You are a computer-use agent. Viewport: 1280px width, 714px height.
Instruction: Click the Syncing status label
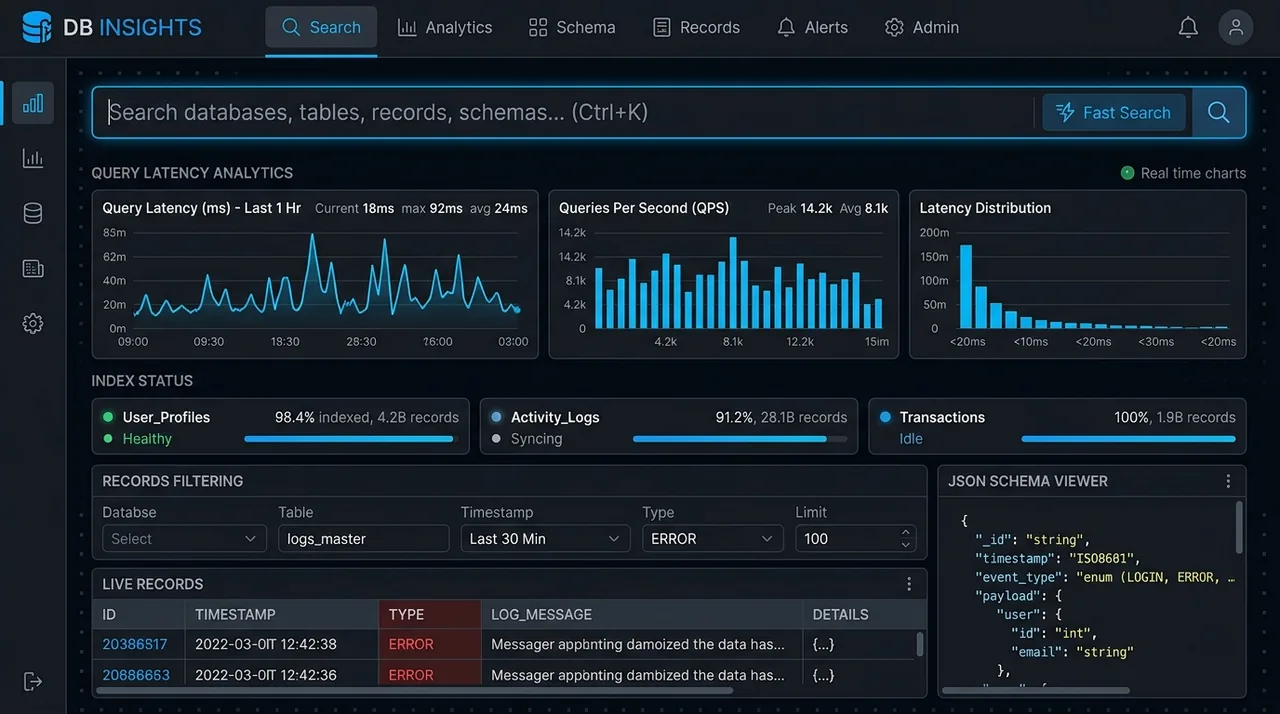(x=537, y=439)
